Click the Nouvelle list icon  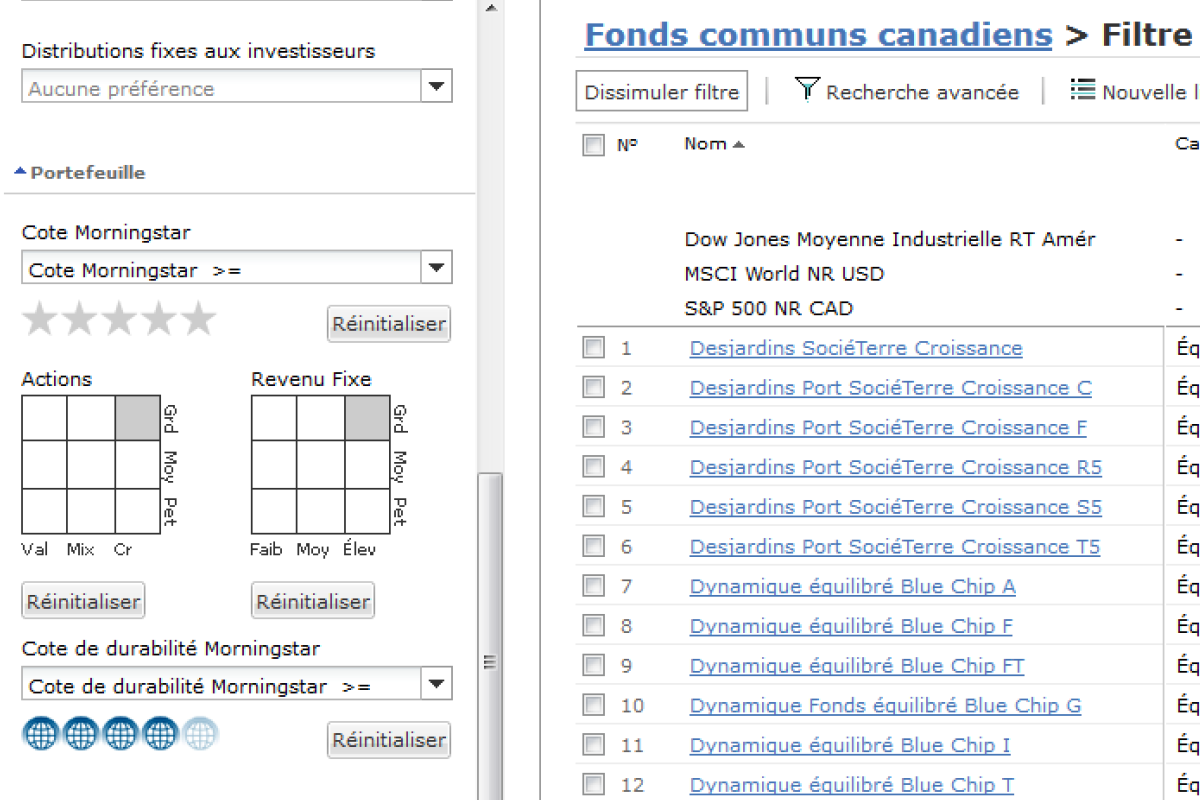coord(1082,90)
